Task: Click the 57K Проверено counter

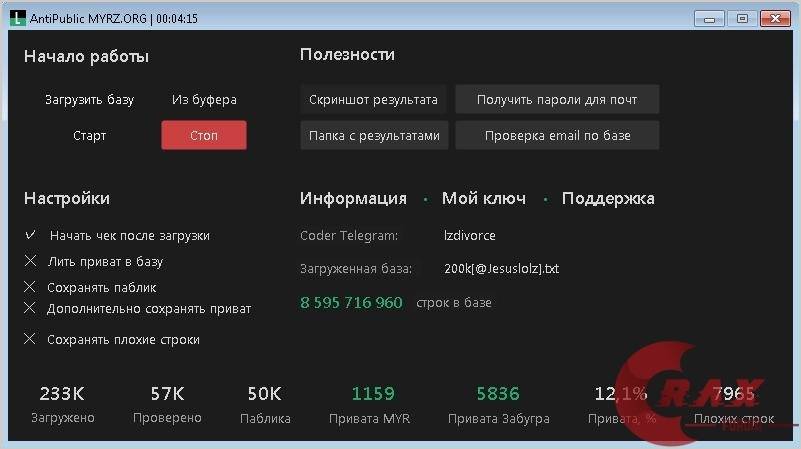Action: click(x=167, y=404)
